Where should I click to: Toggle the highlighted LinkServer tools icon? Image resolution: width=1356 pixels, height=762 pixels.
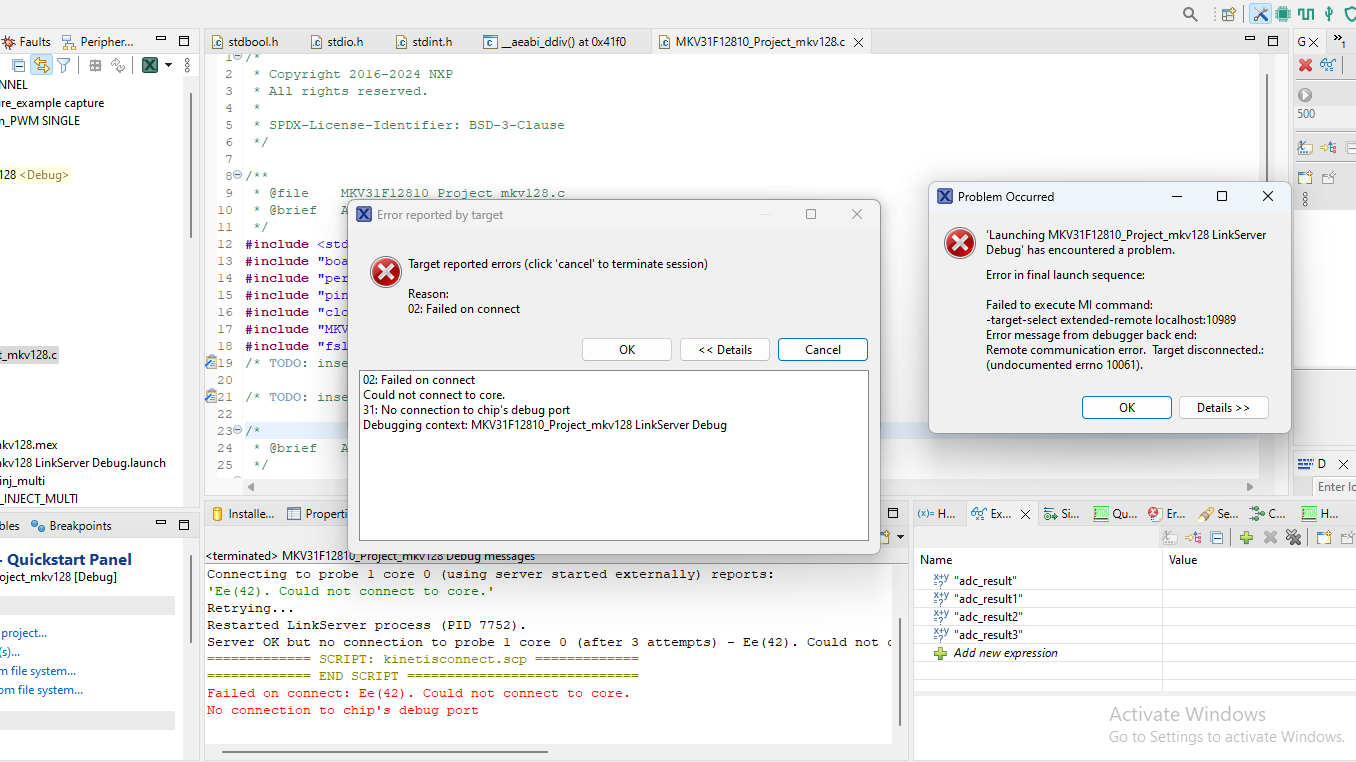[1258, 13]
